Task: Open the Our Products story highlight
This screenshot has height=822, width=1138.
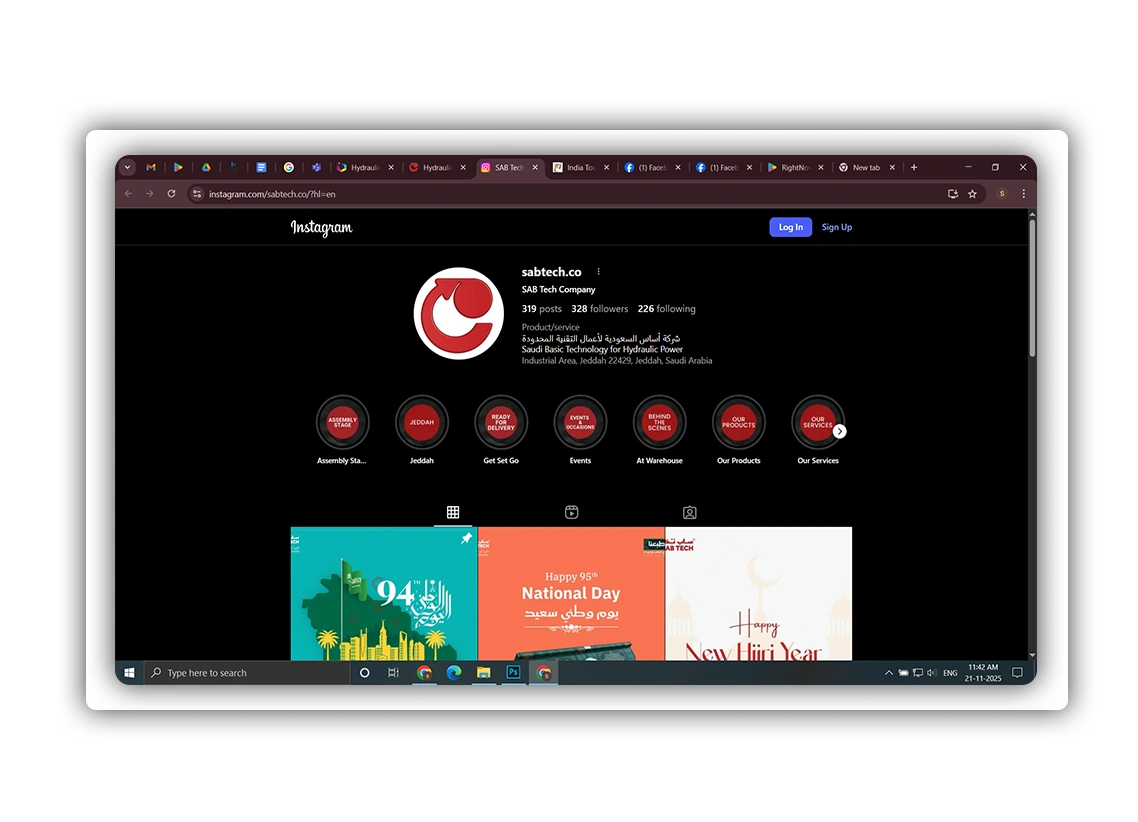Action: (739, 423)
